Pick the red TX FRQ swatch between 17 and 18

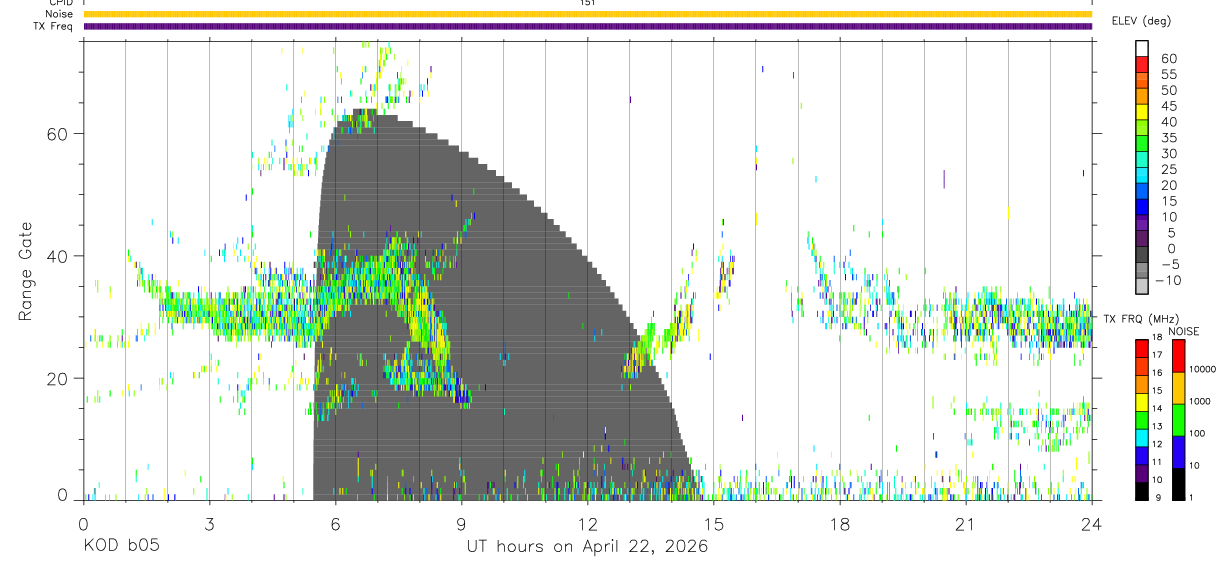[x=1142, y=348]
